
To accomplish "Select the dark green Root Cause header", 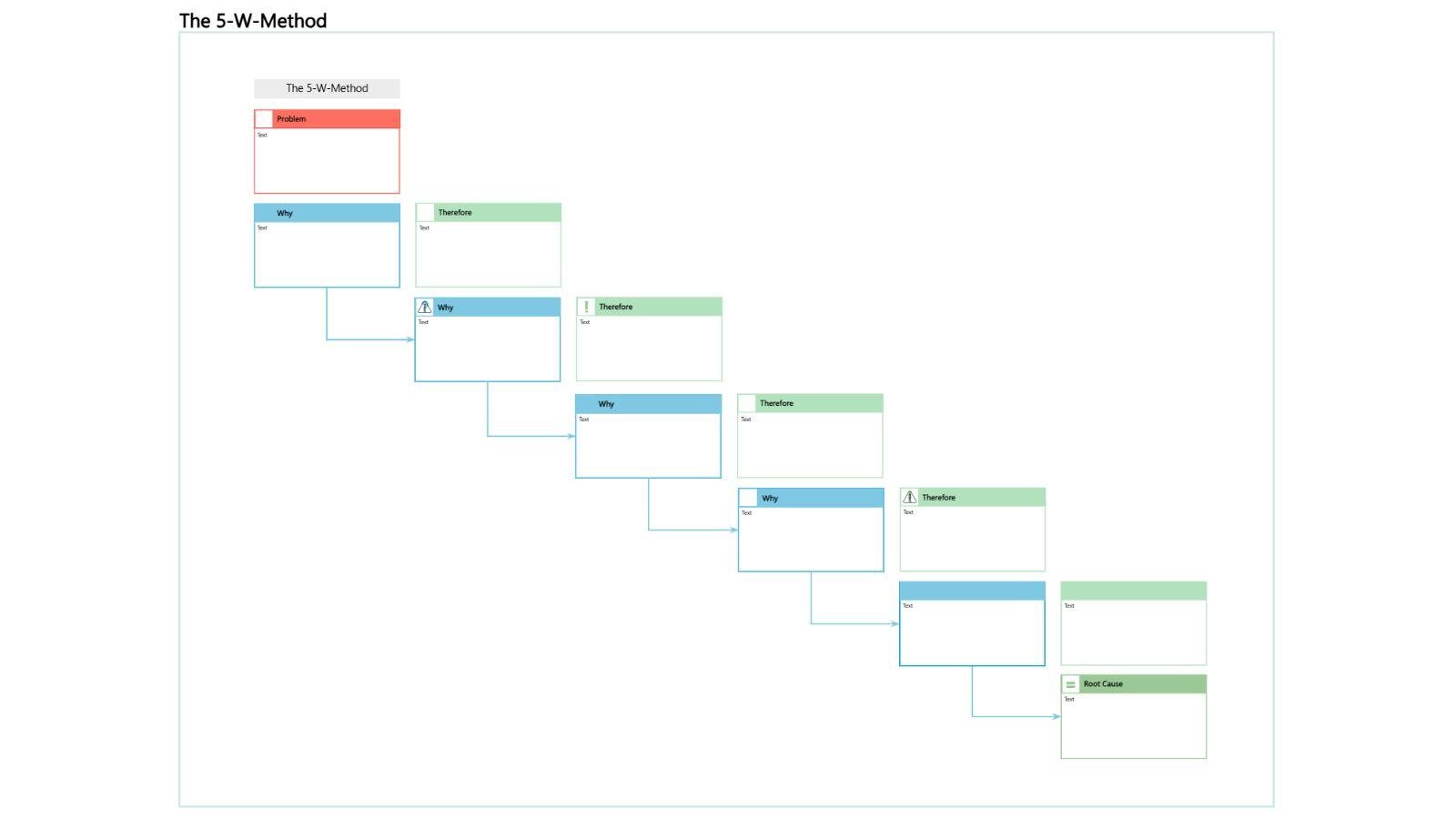I will (1141, 684).
